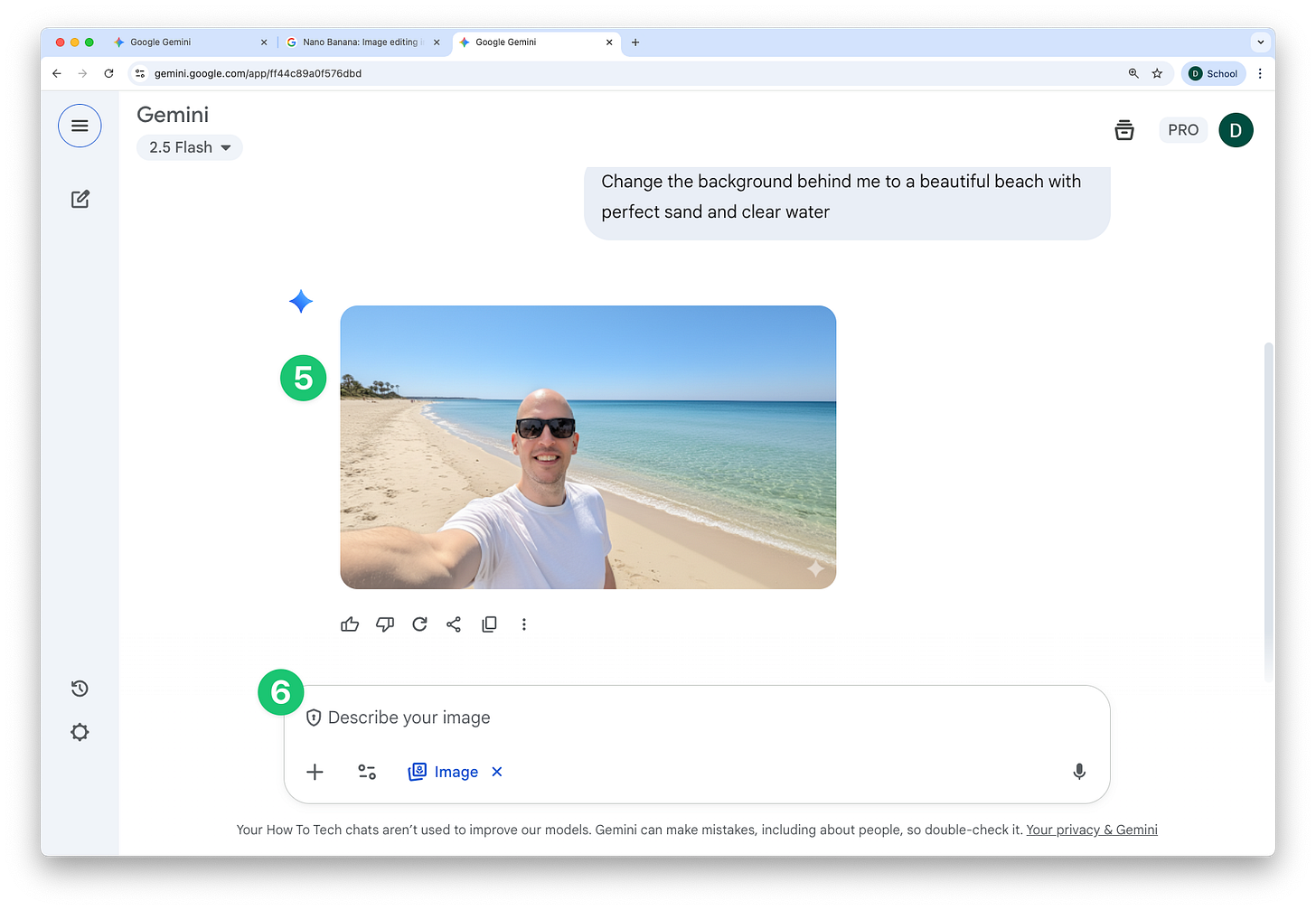
Task: Share the generated beach image response
Action: (x=454, y=624)
